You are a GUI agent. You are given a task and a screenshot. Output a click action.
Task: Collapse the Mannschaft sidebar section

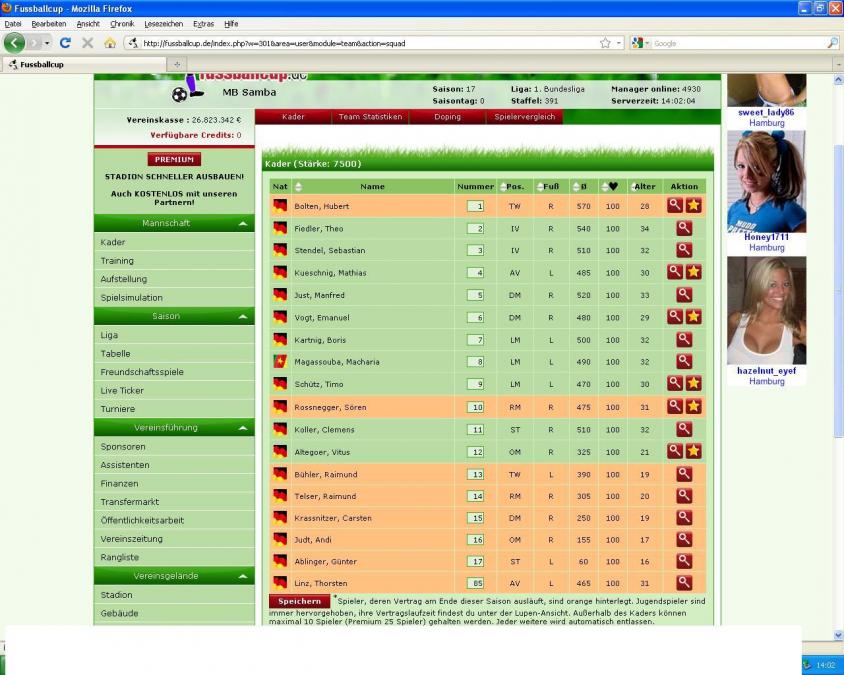click(244, 223)
